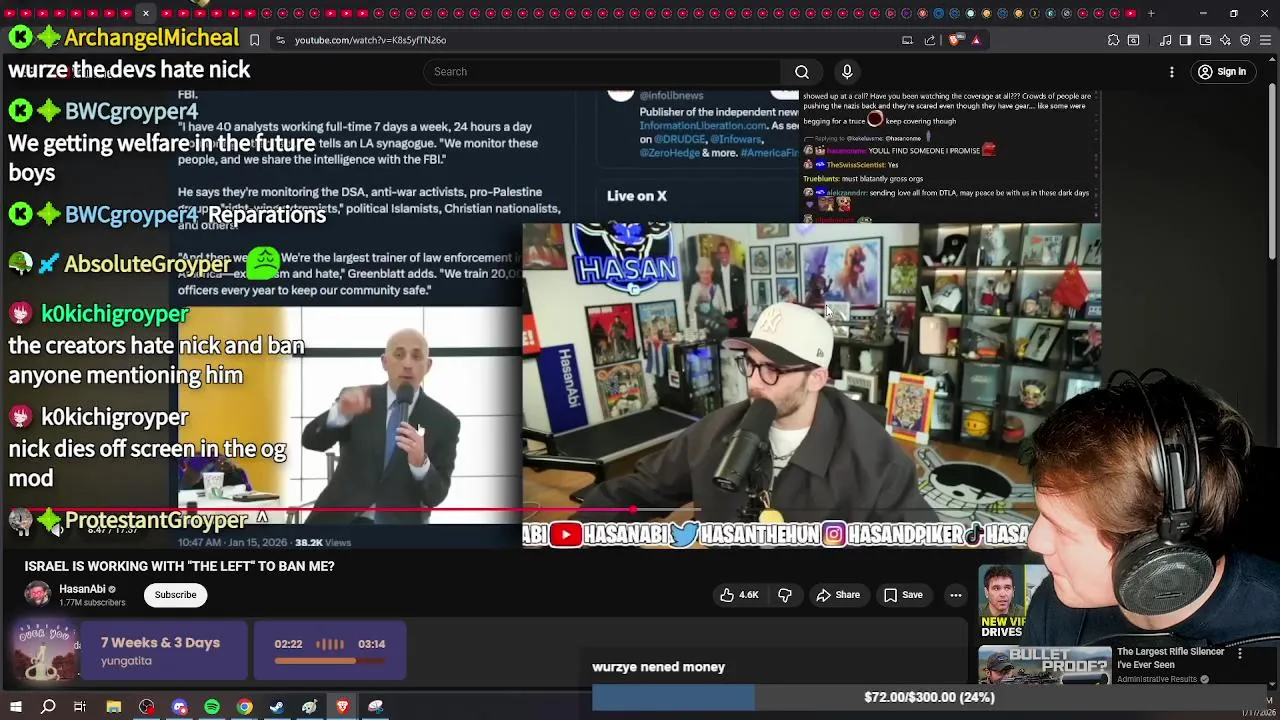
Task: Open the Brave browser taskbar icon
Action: pyautogui.click(x=342, y=707)
